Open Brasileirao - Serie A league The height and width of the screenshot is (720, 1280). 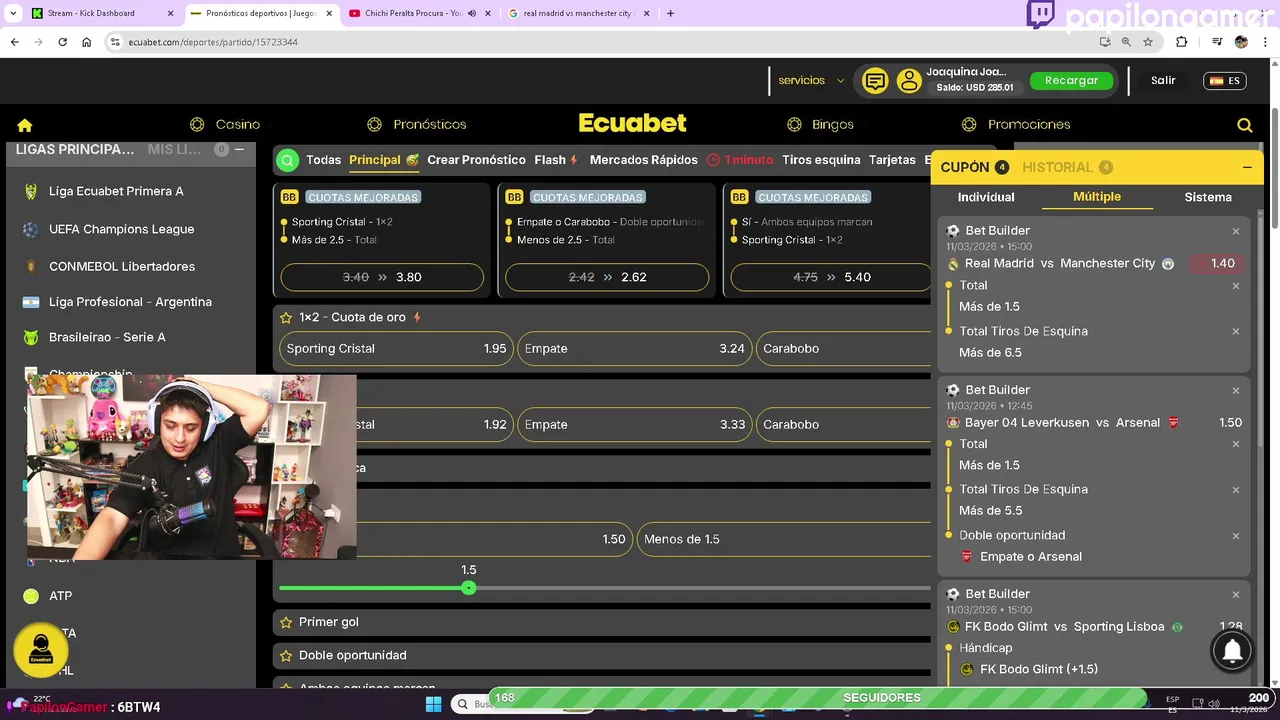click(x=108, y=338)
